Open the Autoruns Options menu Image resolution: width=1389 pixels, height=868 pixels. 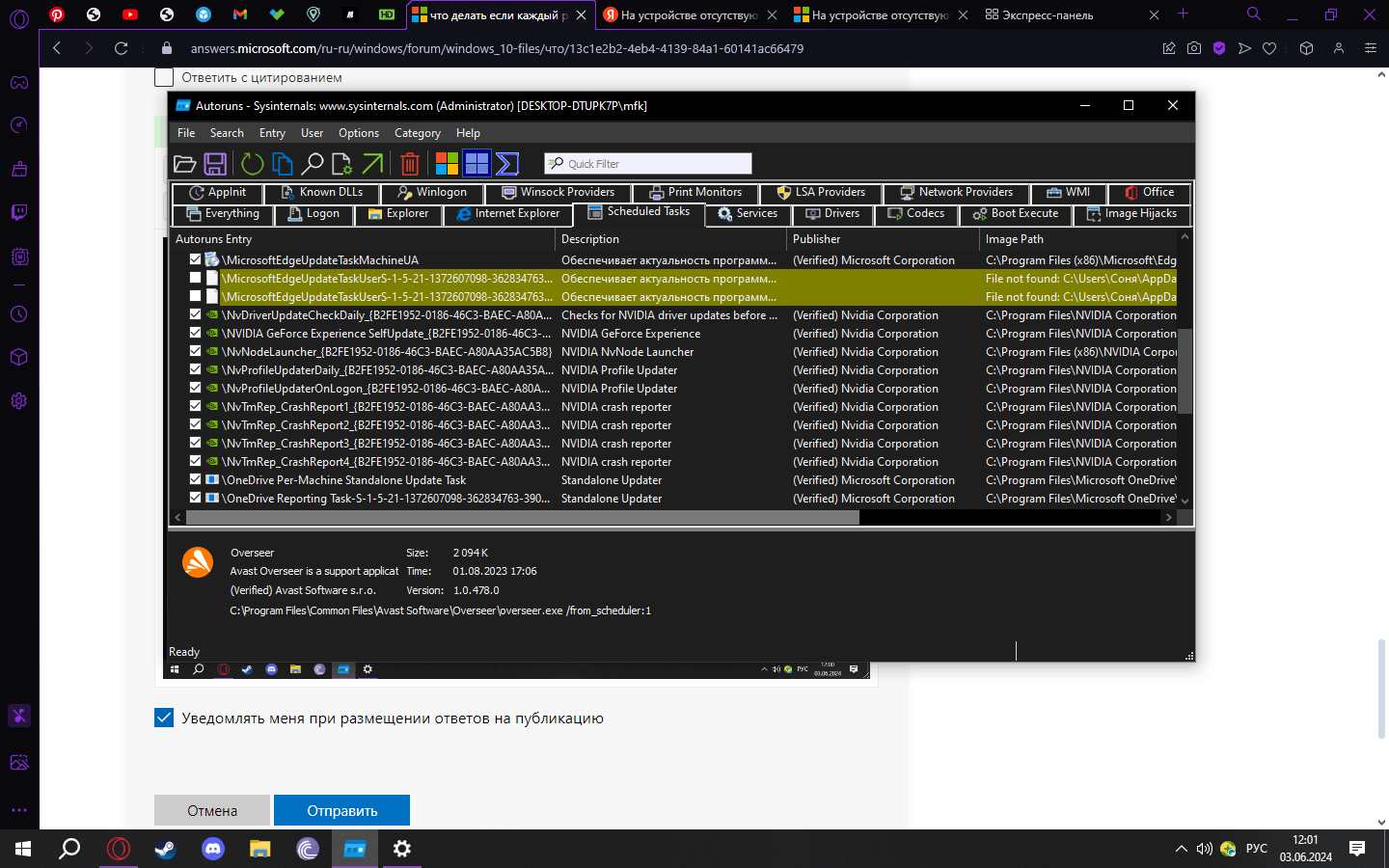[x=359, y=133]
